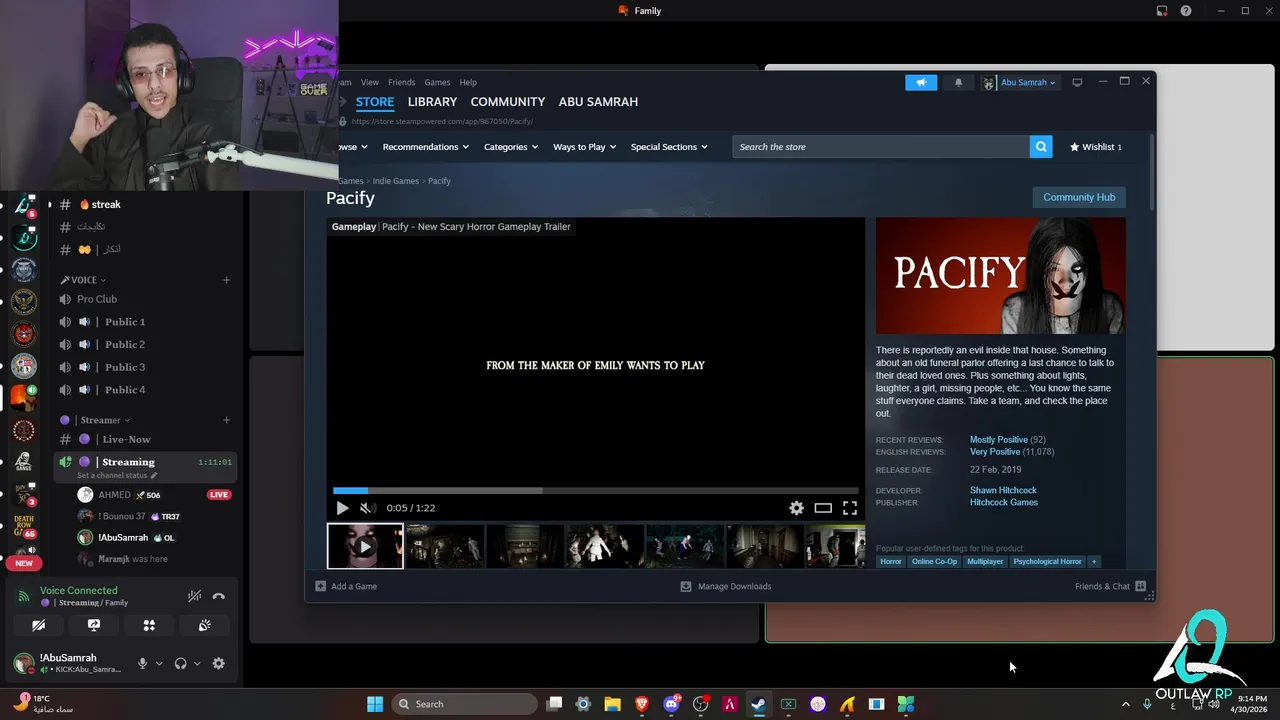
Task: Open File Explorer from the taskbar
Action: pos(612,704)
